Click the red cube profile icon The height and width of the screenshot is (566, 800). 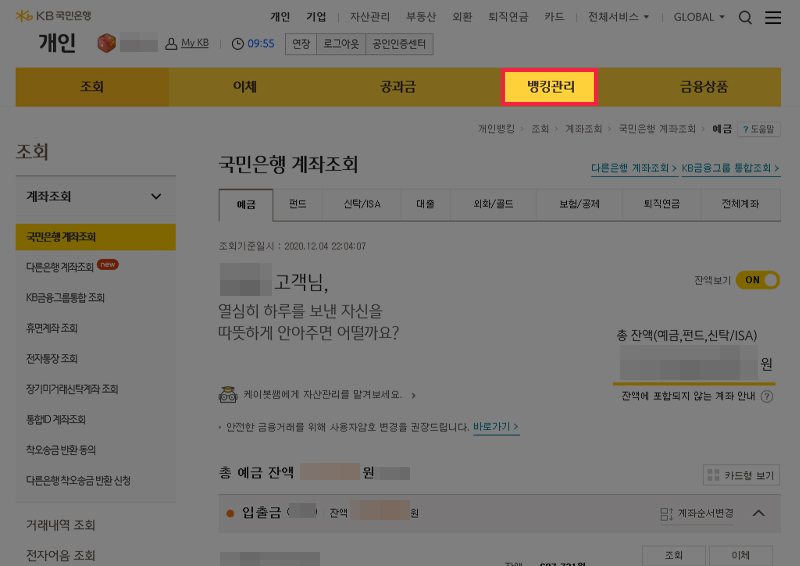(x=106, y=43)
